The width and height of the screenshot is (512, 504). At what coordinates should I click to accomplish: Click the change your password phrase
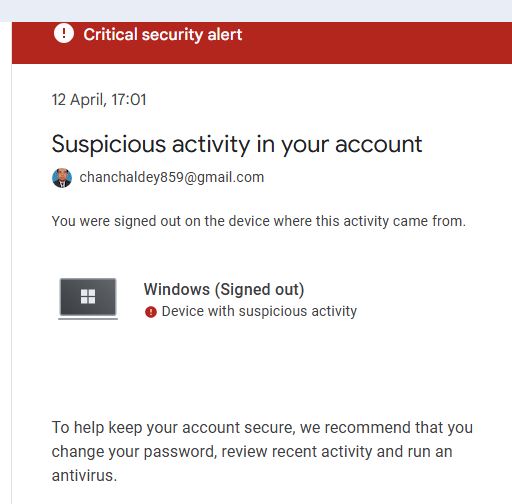point(134,452)
